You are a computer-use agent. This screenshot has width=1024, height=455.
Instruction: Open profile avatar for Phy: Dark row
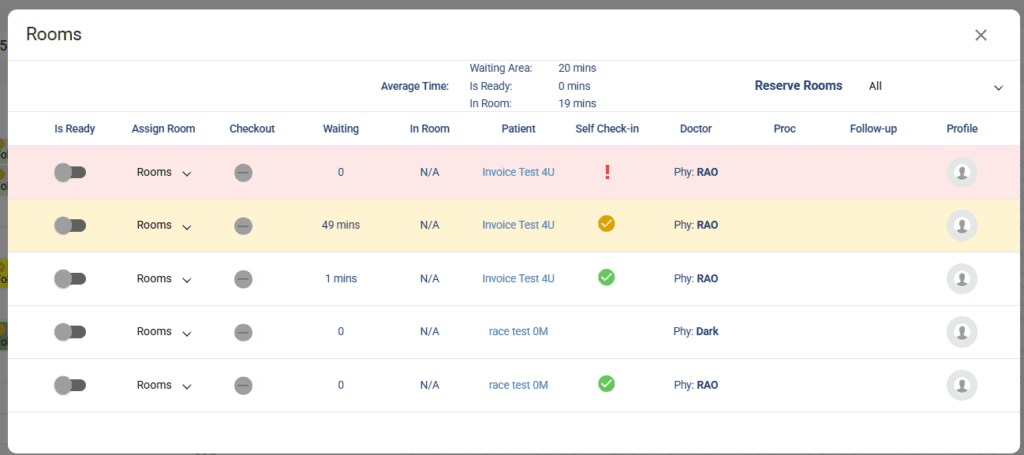tap(961, 331)
